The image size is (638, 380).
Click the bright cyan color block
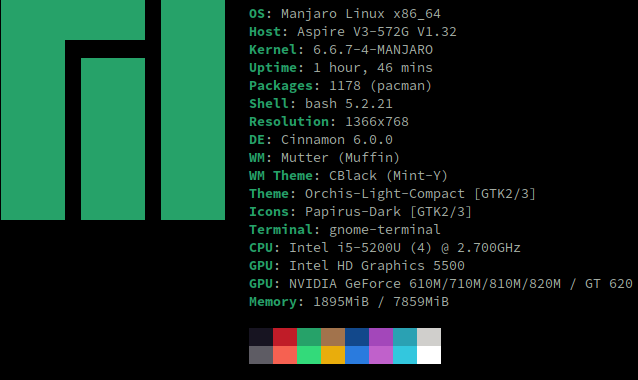pyautogui.click(x=405, y=355)
